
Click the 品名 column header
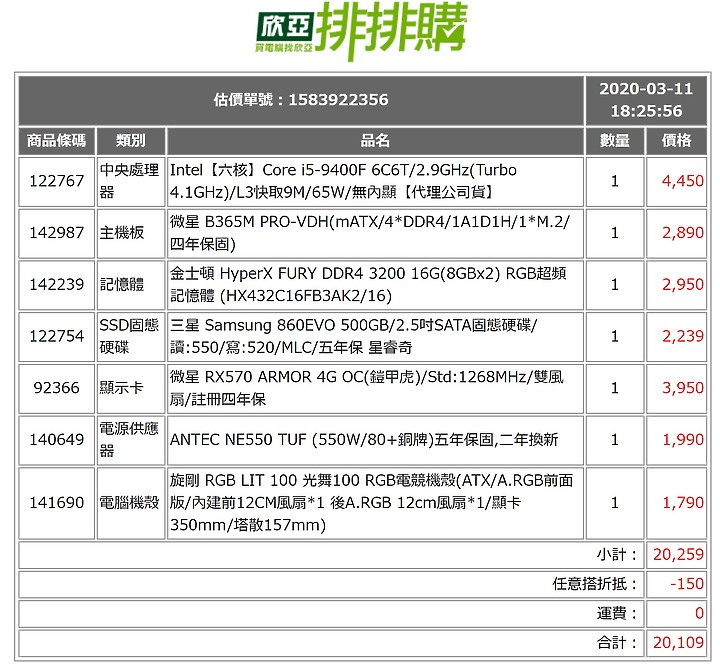coord(375,141)
